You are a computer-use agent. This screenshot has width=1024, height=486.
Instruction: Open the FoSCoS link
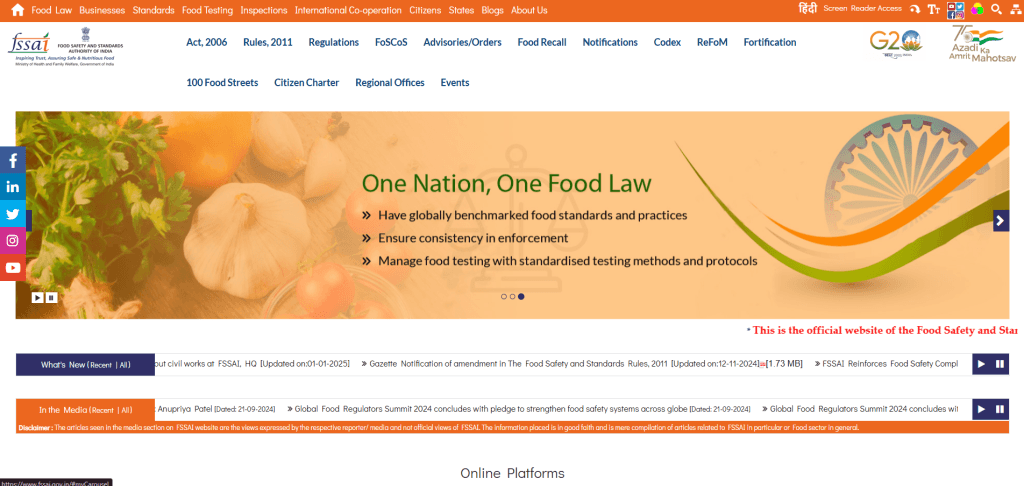point(391,42)
